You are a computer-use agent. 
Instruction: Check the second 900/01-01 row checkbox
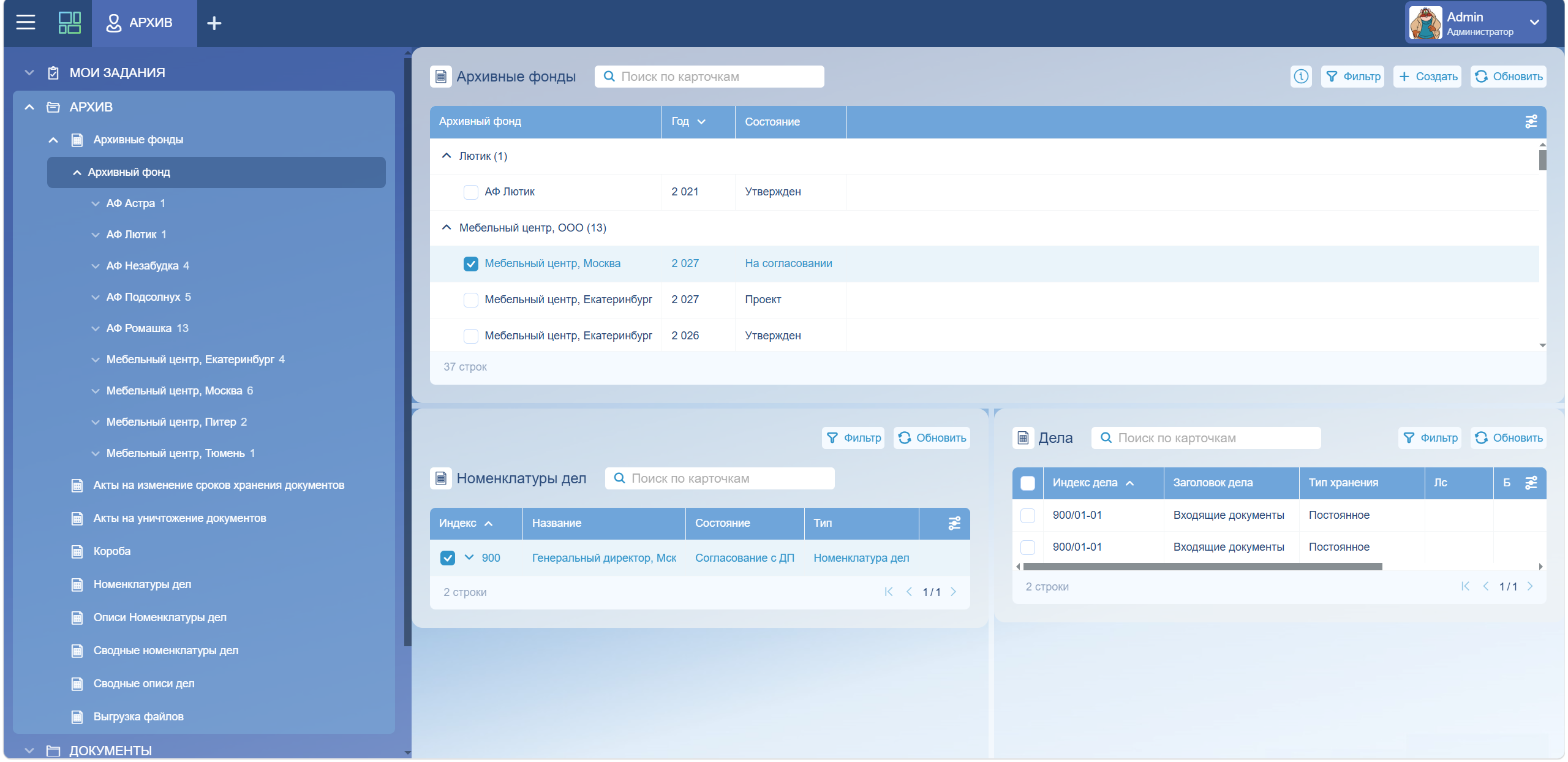[x=1028, y=547]
